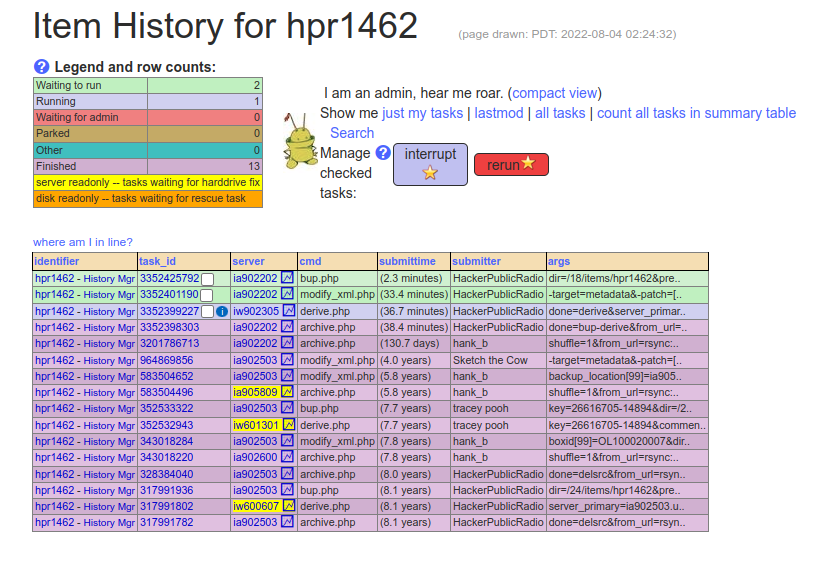The image size is (813, 575).
Task: Open server link iw601301
Action: click(256, 425)
